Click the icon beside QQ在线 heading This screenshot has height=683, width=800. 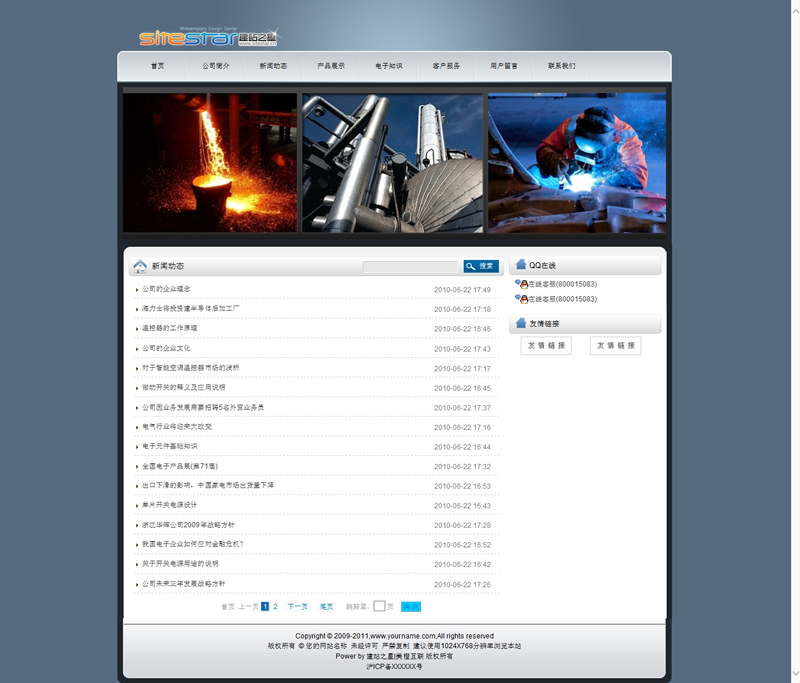[x=520, y=265]
